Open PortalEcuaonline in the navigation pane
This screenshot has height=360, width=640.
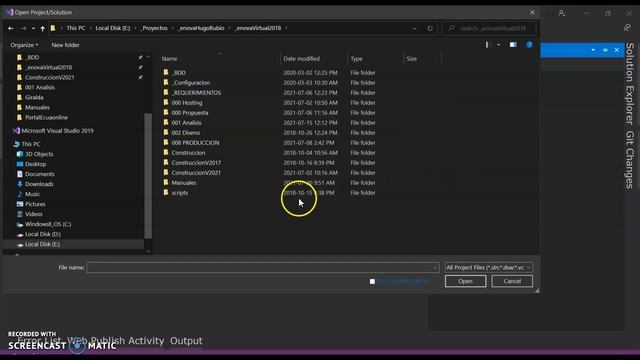46,118
